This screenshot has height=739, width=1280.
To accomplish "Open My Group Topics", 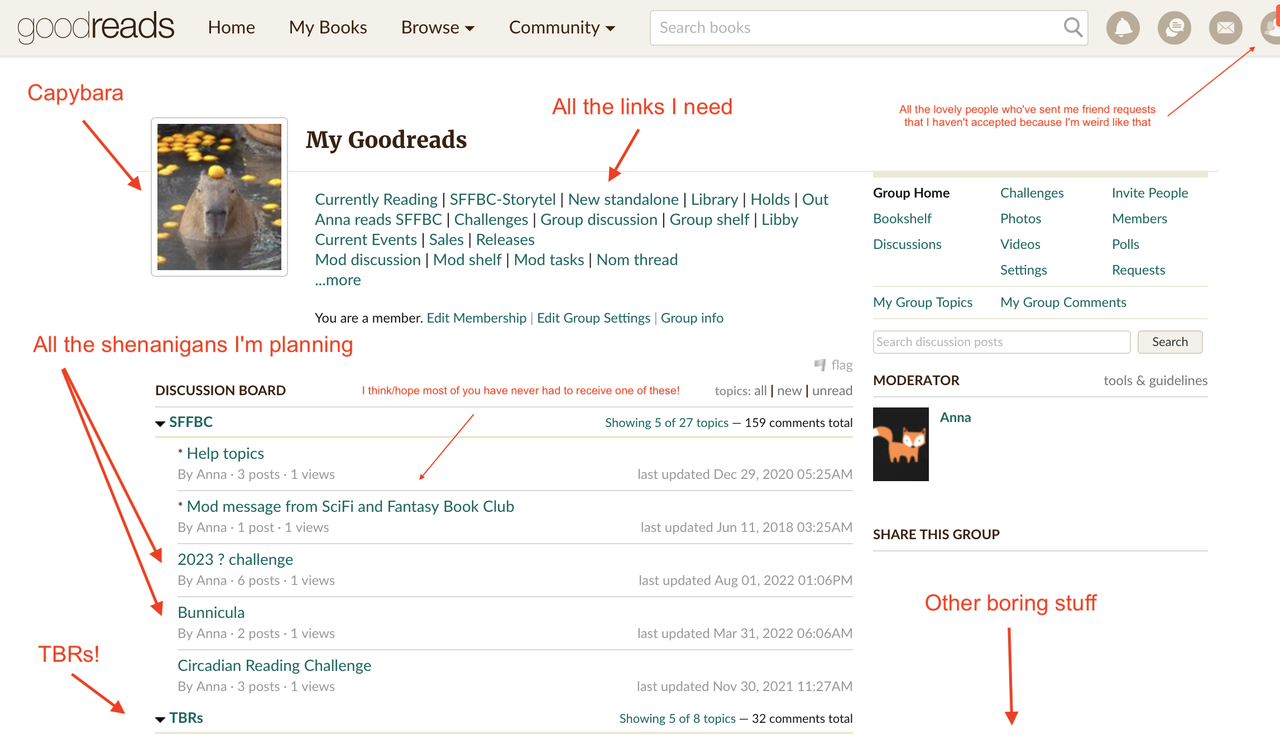I will [x=923, y=302].
